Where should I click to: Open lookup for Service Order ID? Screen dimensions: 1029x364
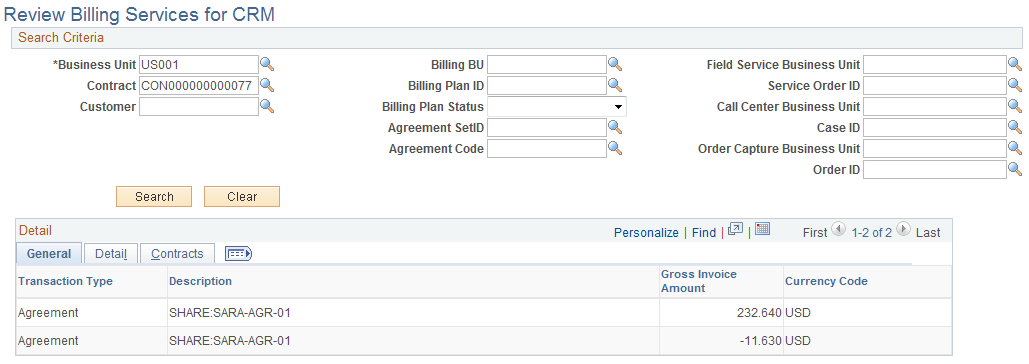1015,85
